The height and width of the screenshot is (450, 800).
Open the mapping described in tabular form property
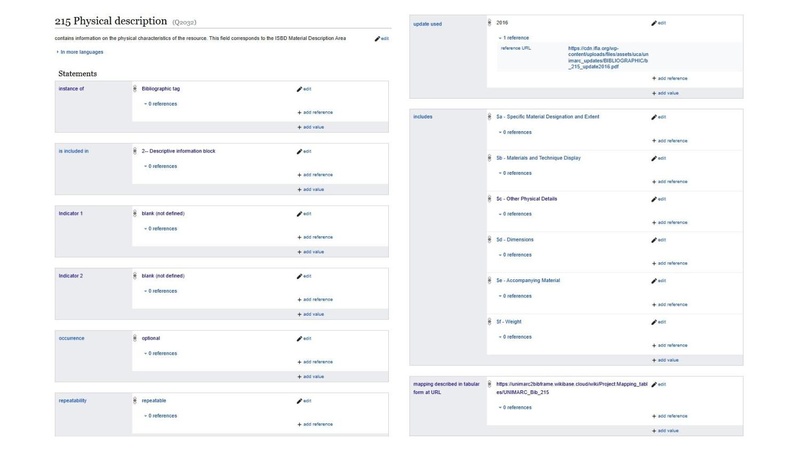(446, 388)
